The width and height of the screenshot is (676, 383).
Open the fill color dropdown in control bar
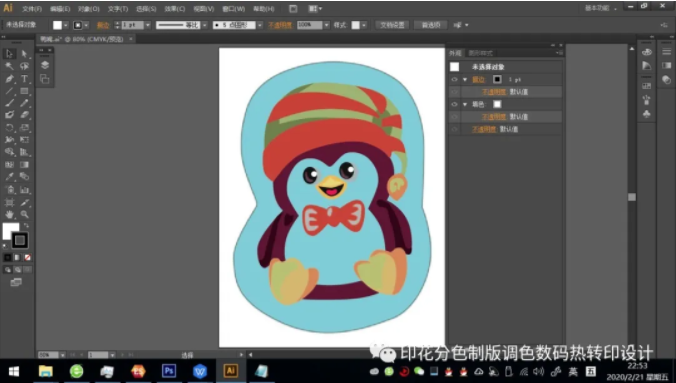coord(66,25)
